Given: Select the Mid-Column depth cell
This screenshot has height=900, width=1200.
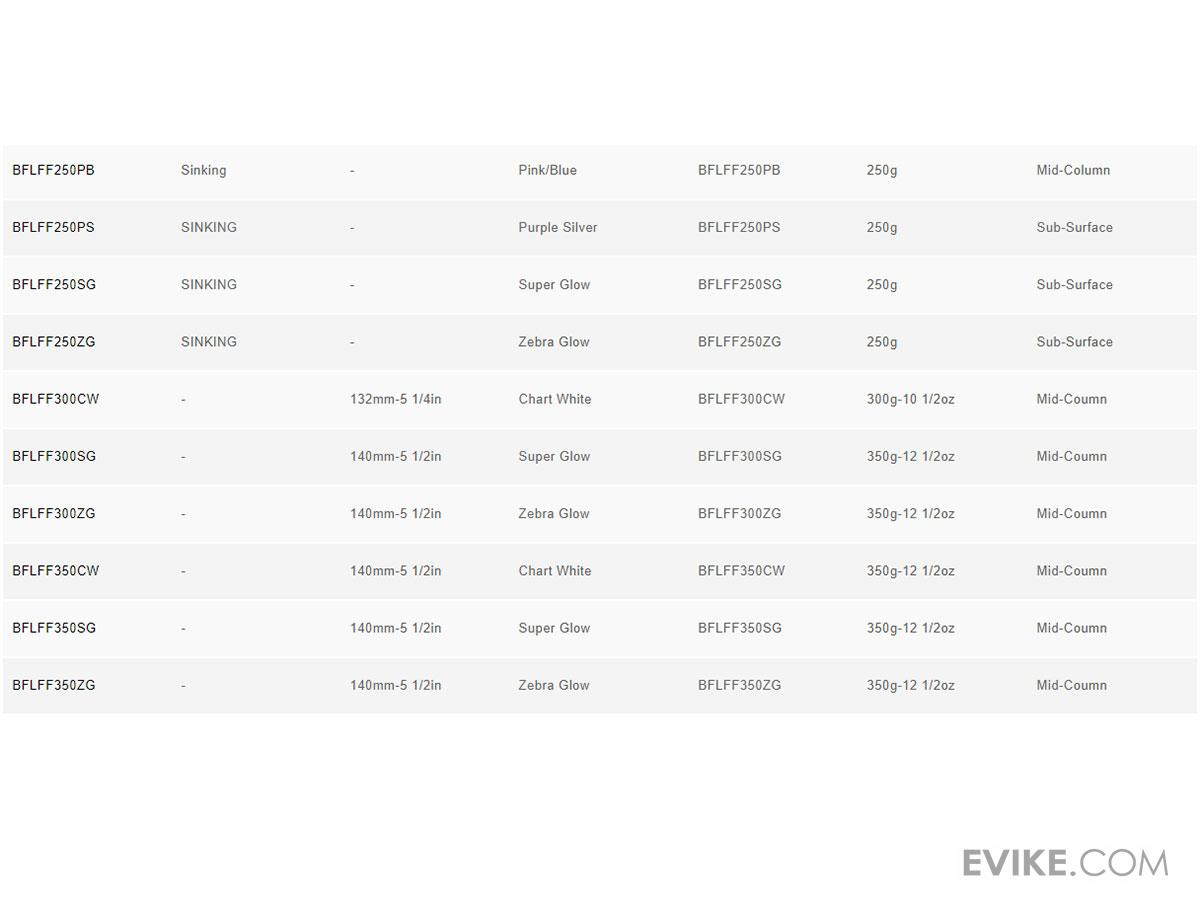Looking at the screenshot, I should point(1073,170).
